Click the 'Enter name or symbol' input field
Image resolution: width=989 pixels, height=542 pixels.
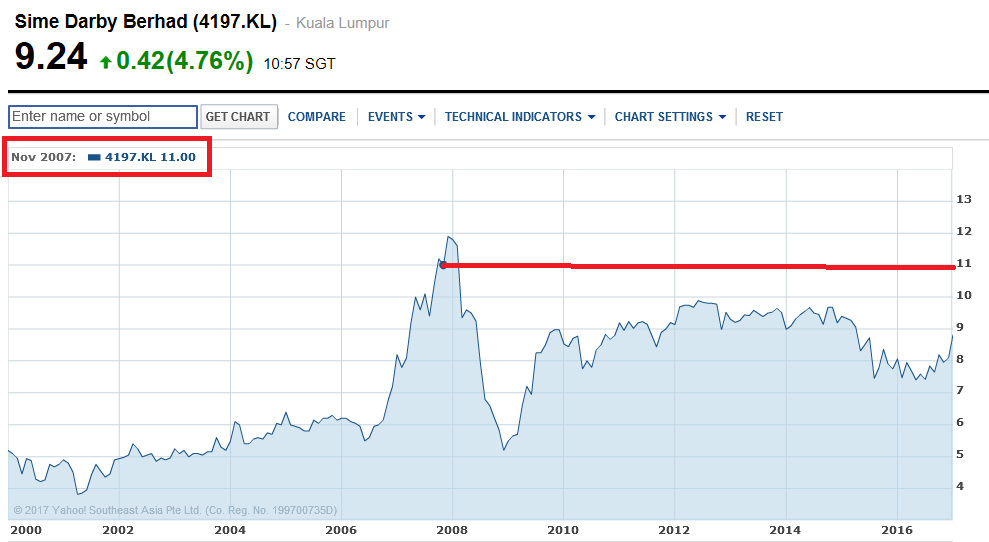point(103,117)
